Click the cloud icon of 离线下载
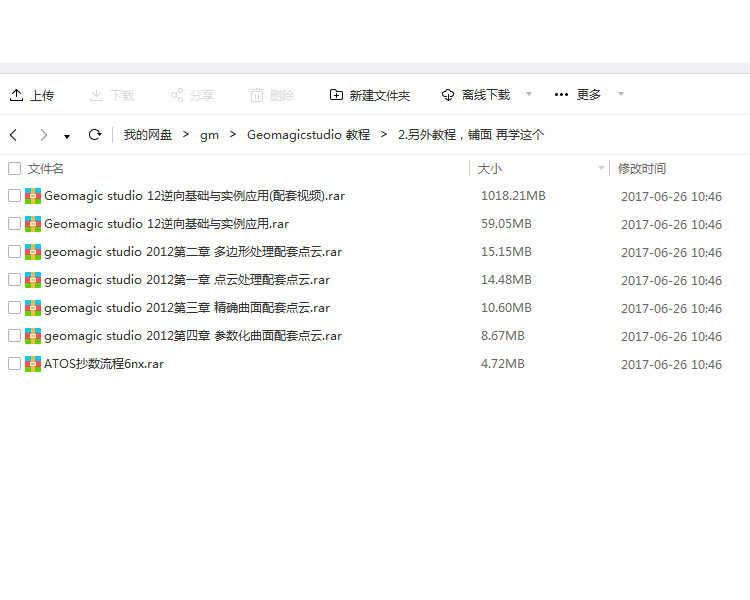 [x=448, y=95]
